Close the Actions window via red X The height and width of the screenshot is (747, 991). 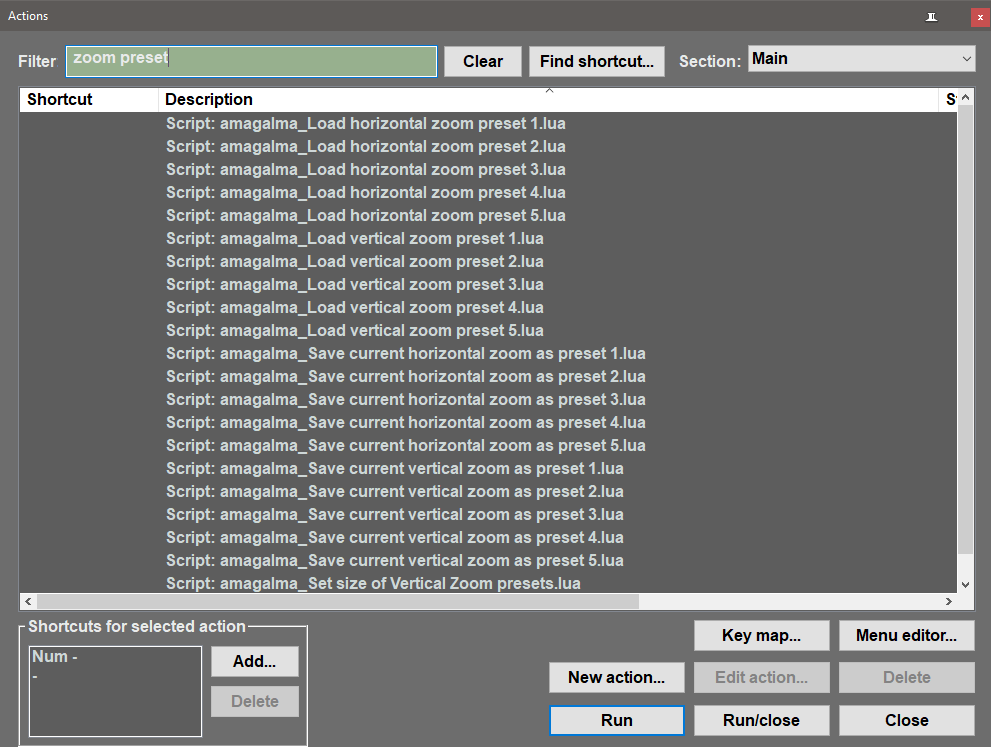[980, 17]
